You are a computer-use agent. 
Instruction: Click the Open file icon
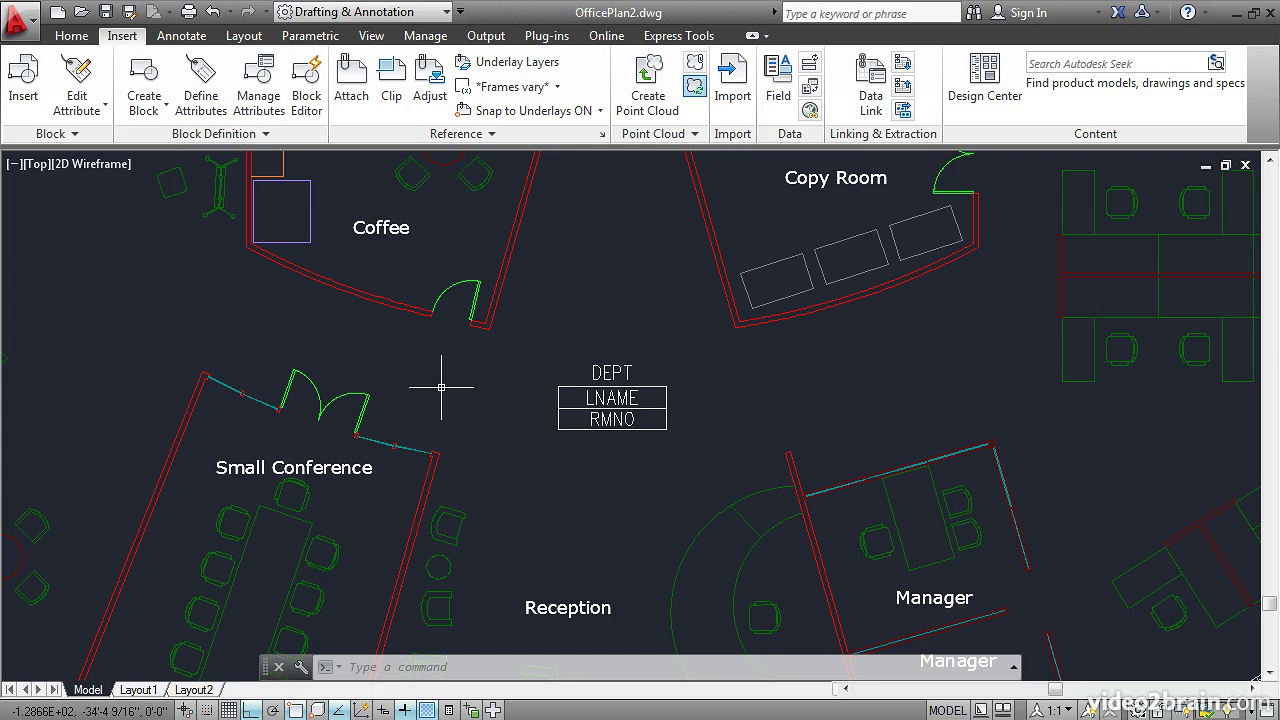click(x=84, y=12)
